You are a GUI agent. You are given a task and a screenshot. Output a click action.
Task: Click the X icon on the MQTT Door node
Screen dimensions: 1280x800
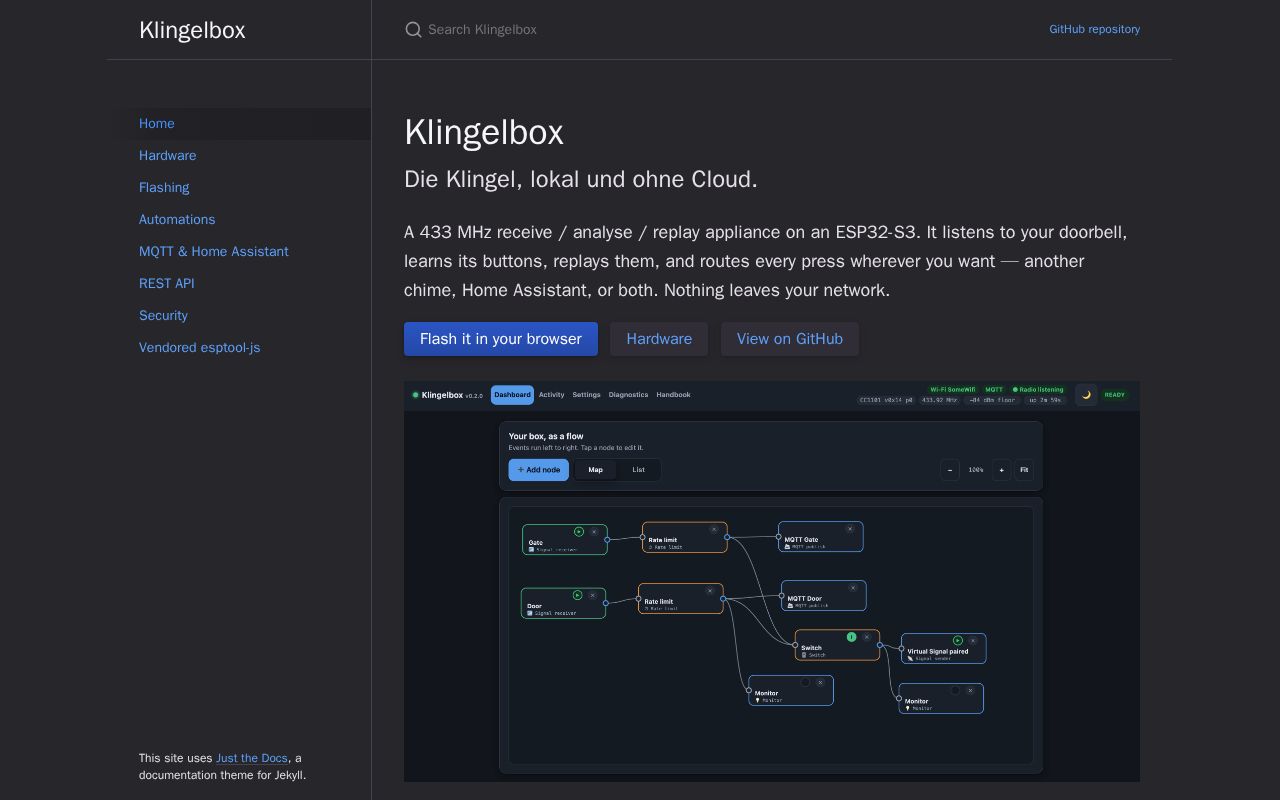853,588
